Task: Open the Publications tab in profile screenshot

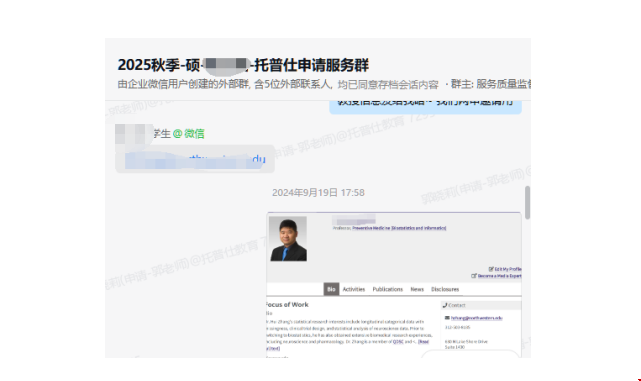Action: point(388,289)
